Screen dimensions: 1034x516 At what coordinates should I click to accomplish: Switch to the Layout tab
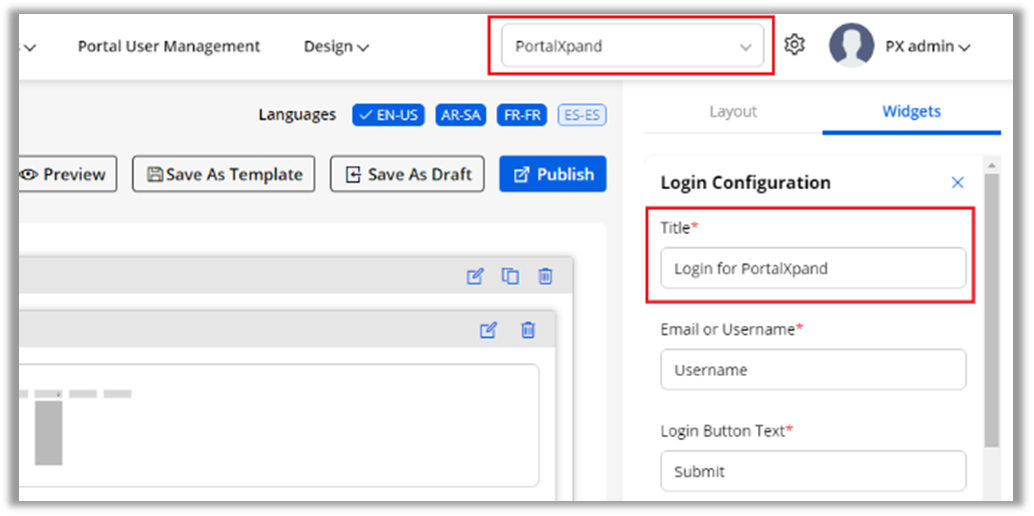click(732, 111)
